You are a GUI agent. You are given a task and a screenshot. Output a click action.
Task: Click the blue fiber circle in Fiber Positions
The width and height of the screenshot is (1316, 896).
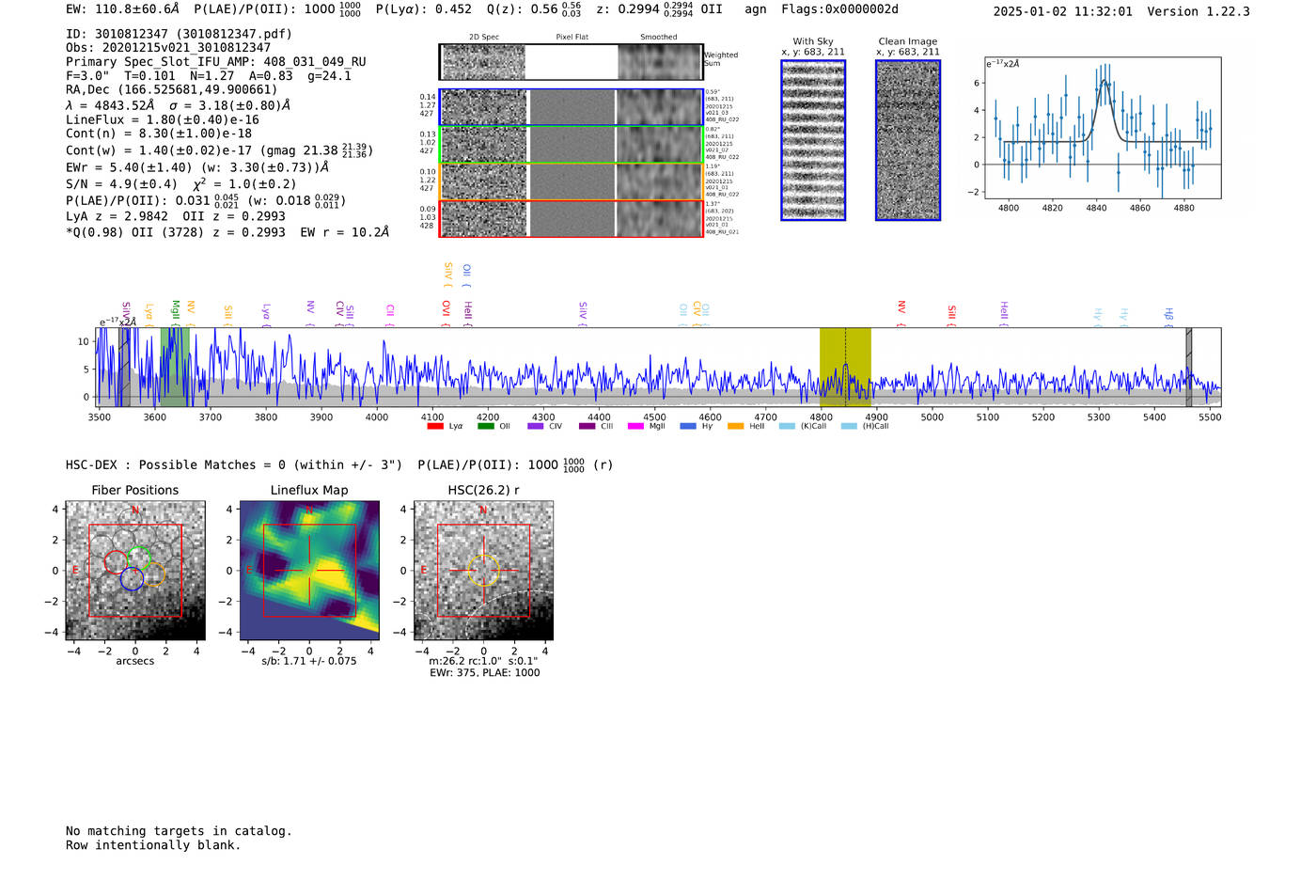point(132,578)
